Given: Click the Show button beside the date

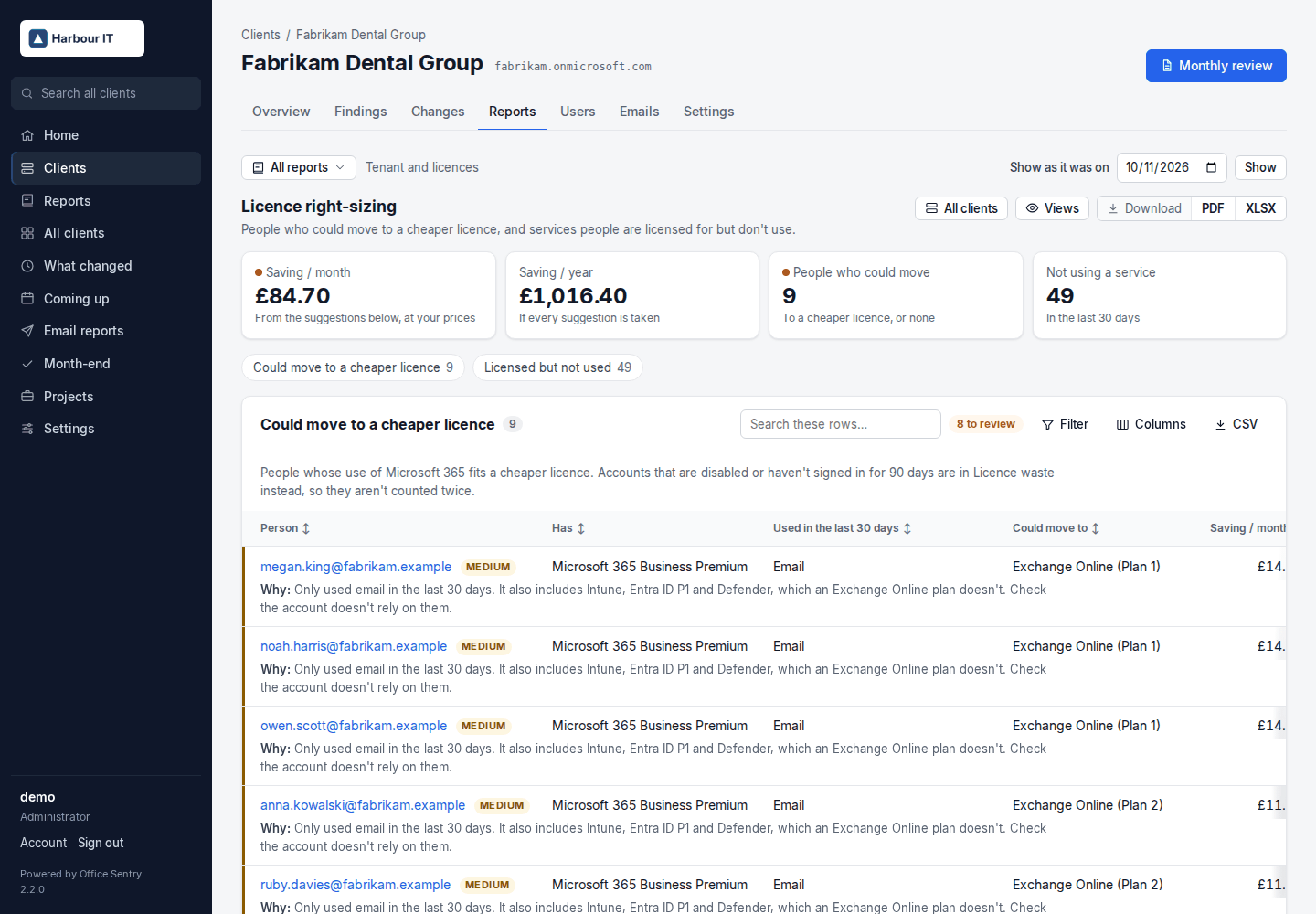Looking at the screenshot, I should (1260, 167).
